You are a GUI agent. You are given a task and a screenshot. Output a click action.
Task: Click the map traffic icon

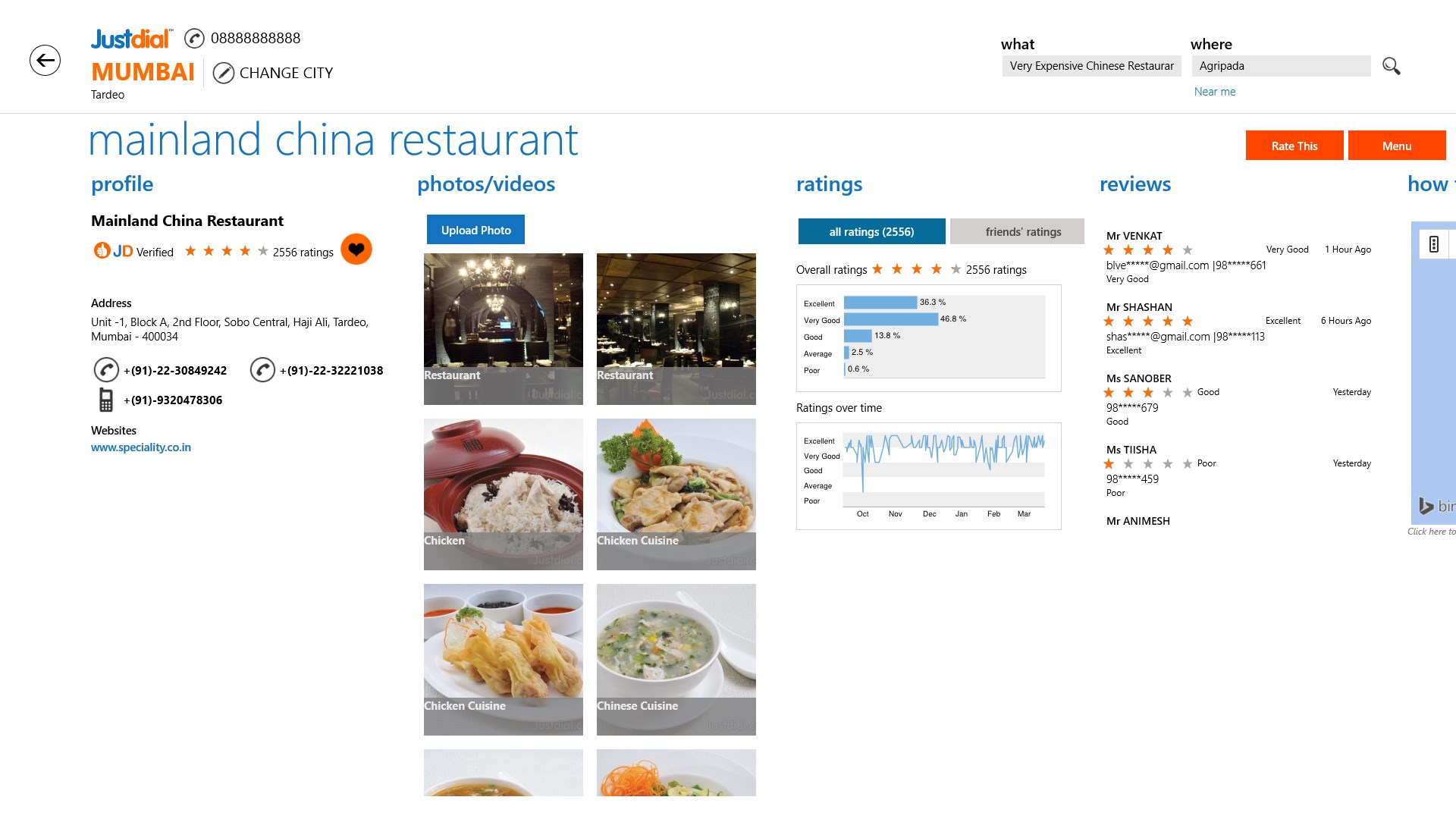click(x=1433, y=244)
